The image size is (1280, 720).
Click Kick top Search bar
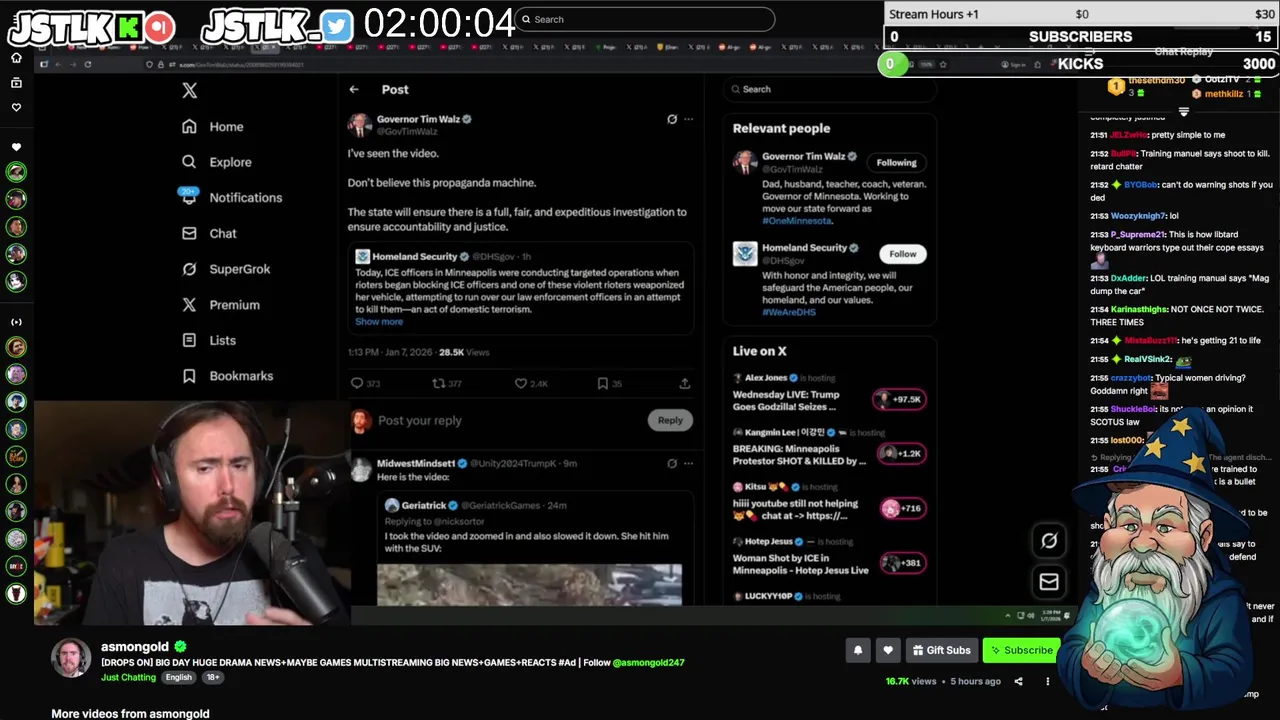pos(645,19)
